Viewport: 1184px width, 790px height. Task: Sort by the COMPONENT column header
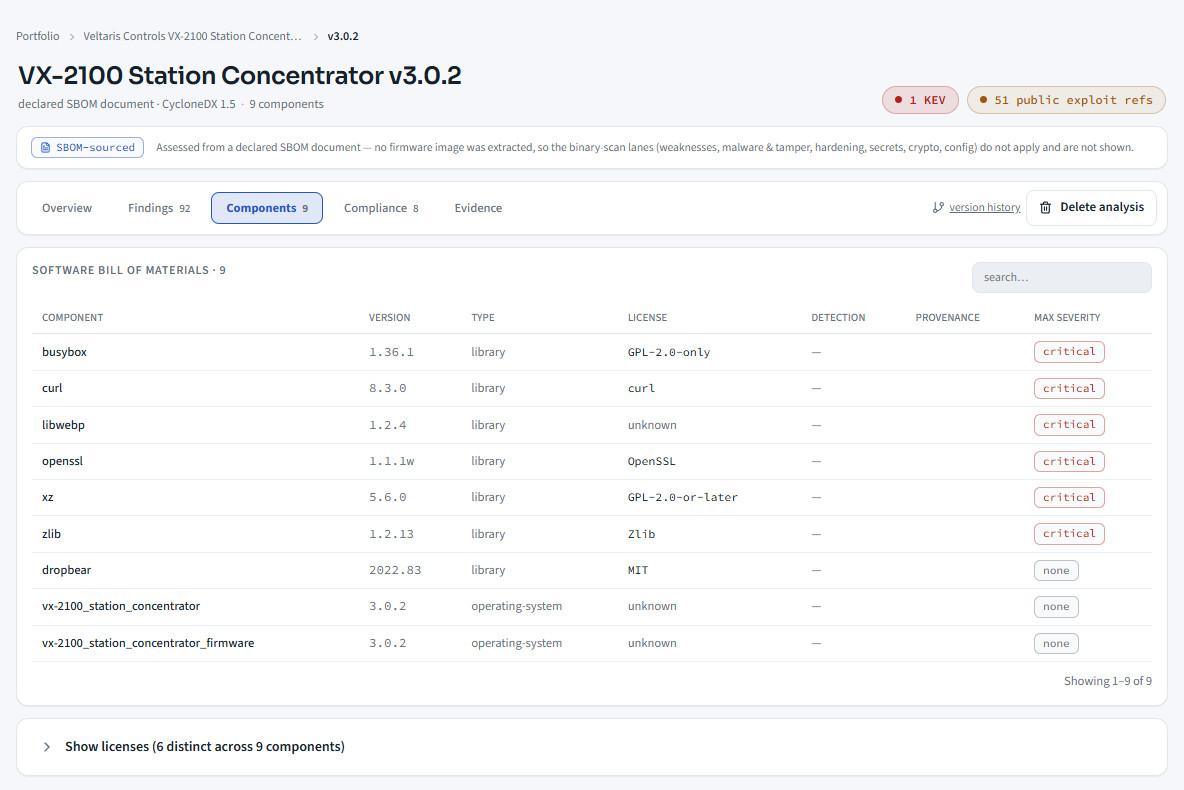coord(72,318)
